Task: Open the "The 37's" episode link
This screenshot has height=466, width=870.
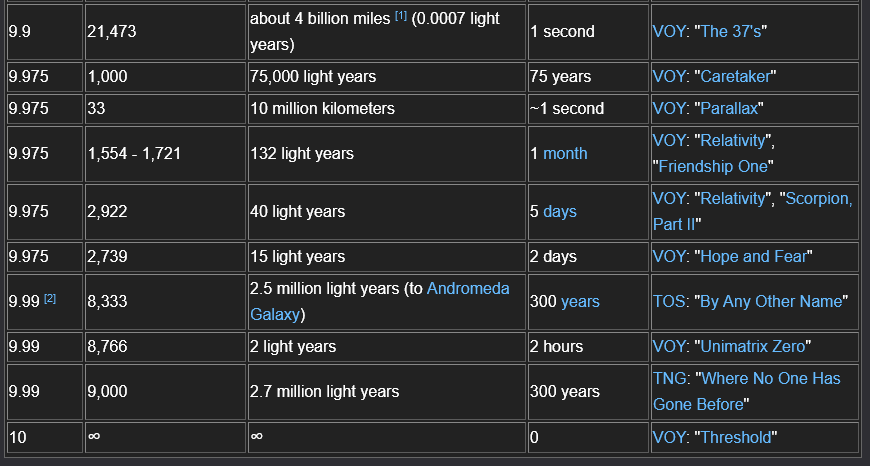Action: pyautogui.click(x=731, y=32)
